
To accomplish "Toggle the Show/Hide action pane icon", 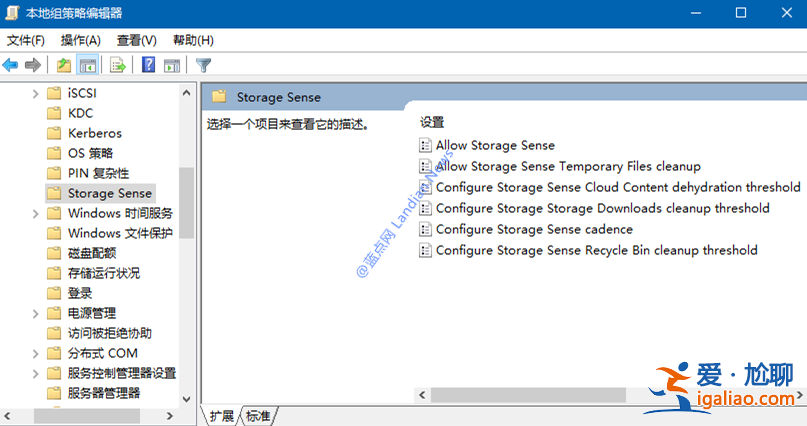I will [x=172, y=65].
